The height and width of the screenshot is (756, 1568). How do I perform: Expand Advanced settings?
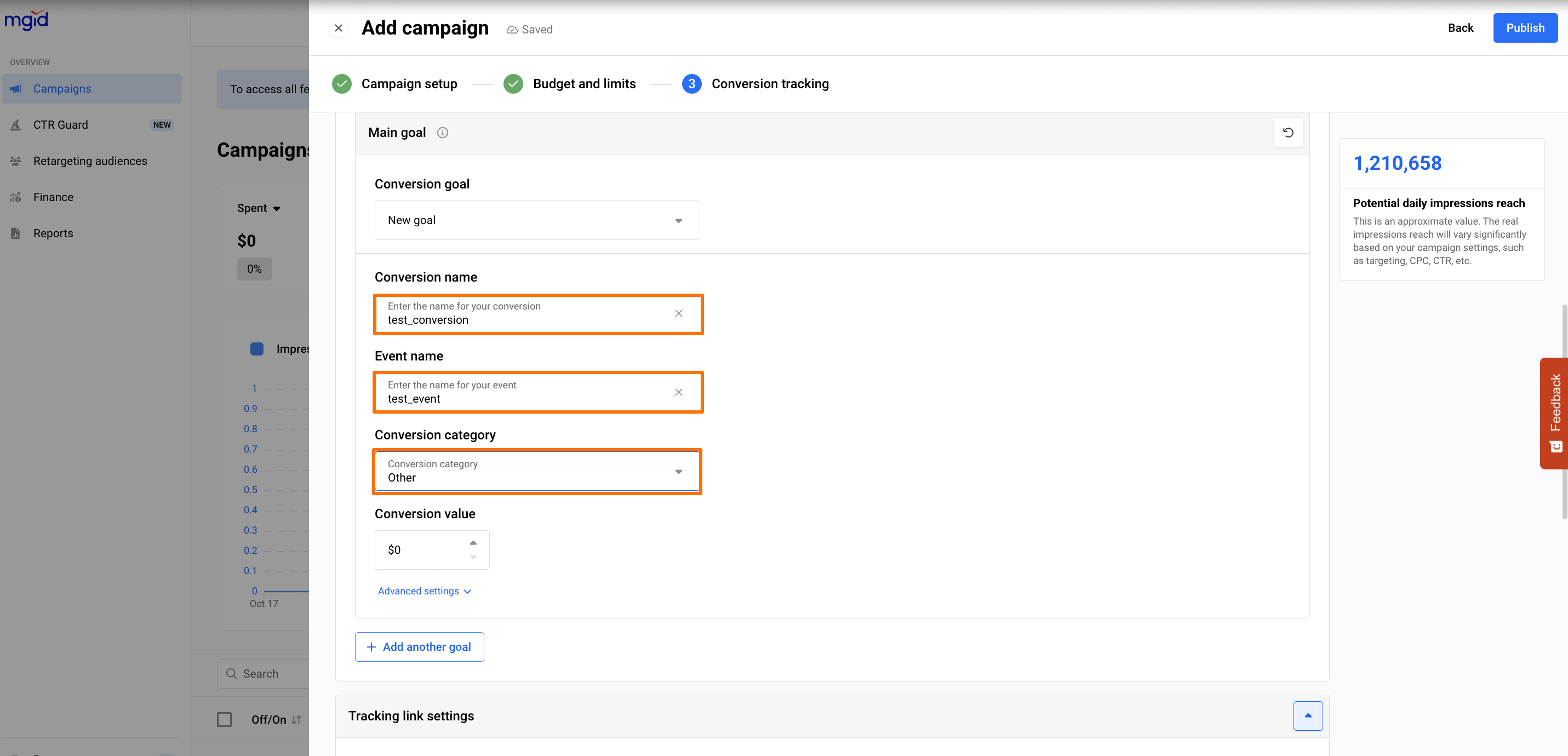tap(424, 591)
